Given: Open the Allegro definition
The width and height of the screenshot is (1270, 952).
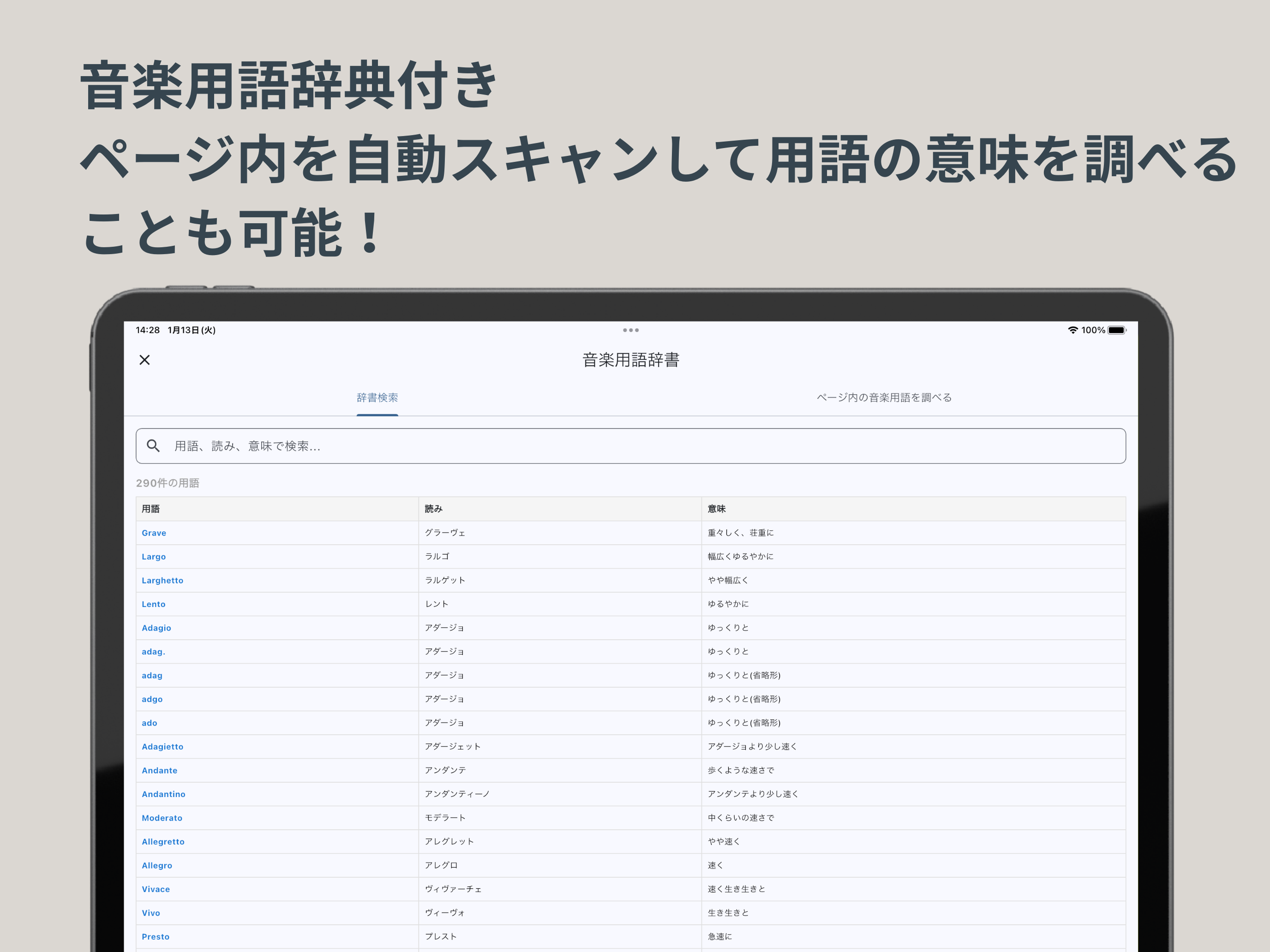Looking at the screenshot, I should tap(157, 865).
